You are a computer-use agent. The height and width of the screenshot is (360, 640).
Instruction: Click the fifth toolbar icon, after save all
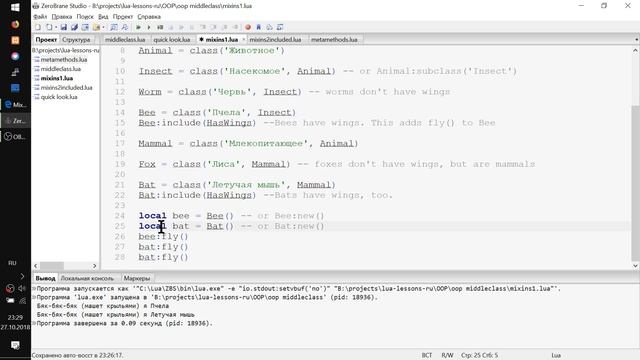85,27
